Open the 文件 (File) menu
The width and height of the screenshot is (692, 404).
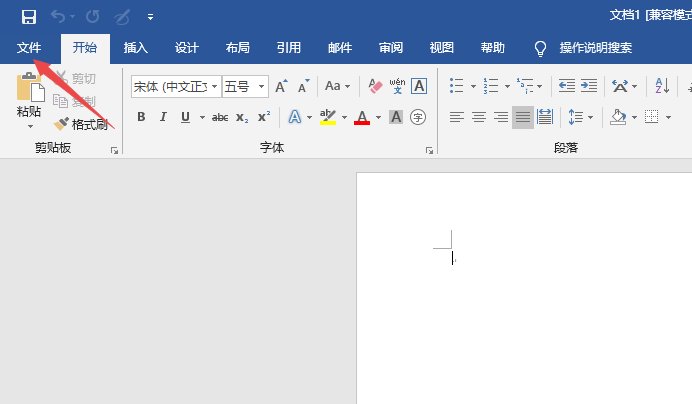click(29, 48)
